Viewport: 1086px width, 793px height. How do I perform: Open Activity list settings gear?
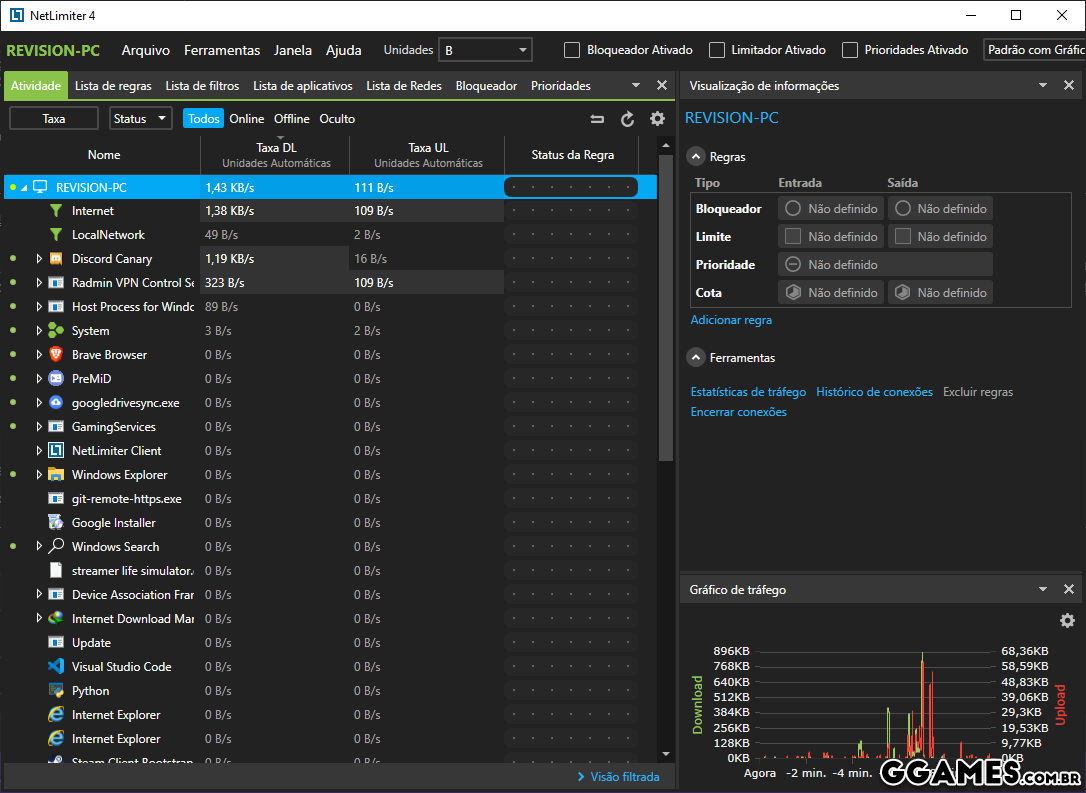[x=657, y=119]
